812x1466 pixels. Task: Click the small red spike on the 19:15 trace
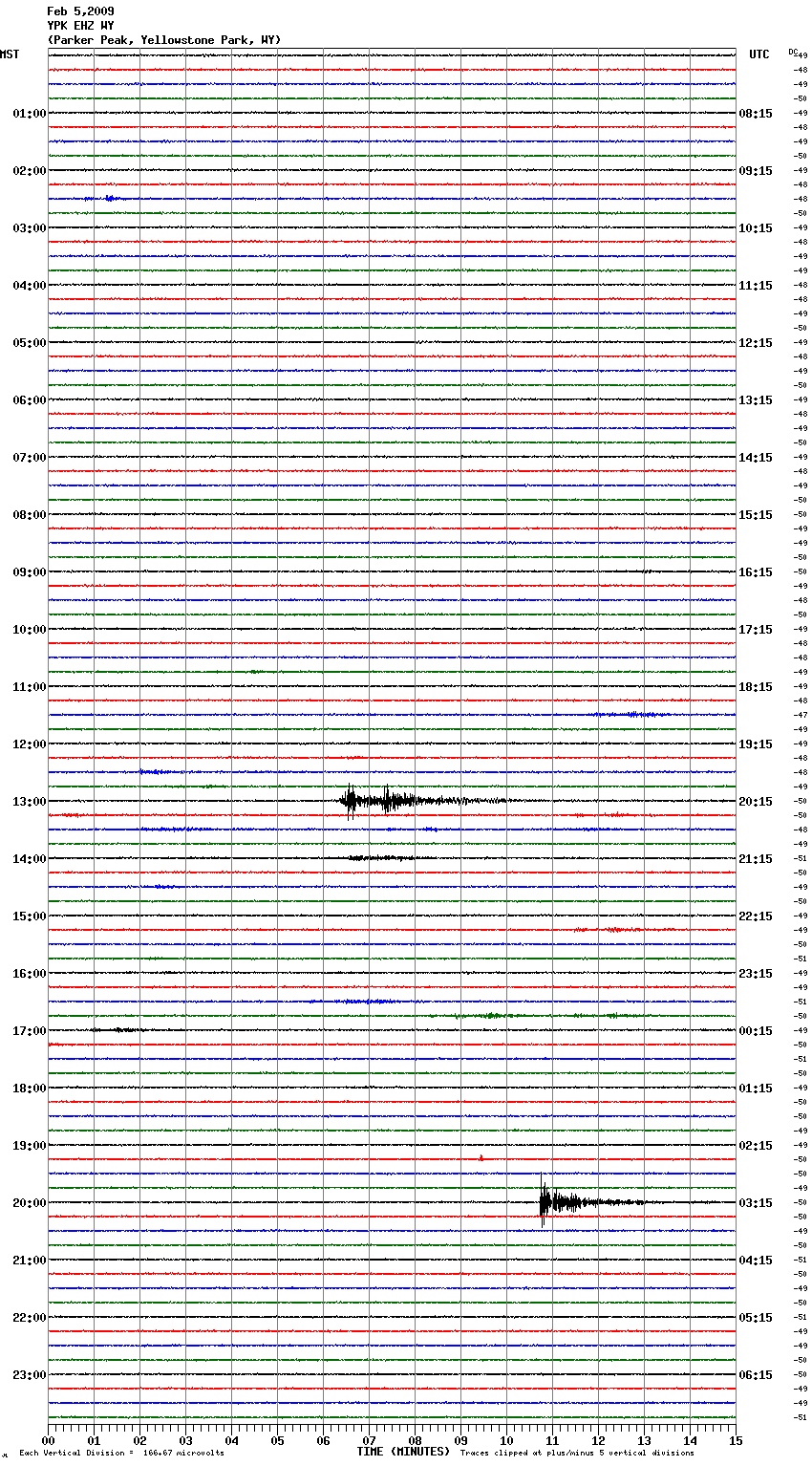[481, 1157]
